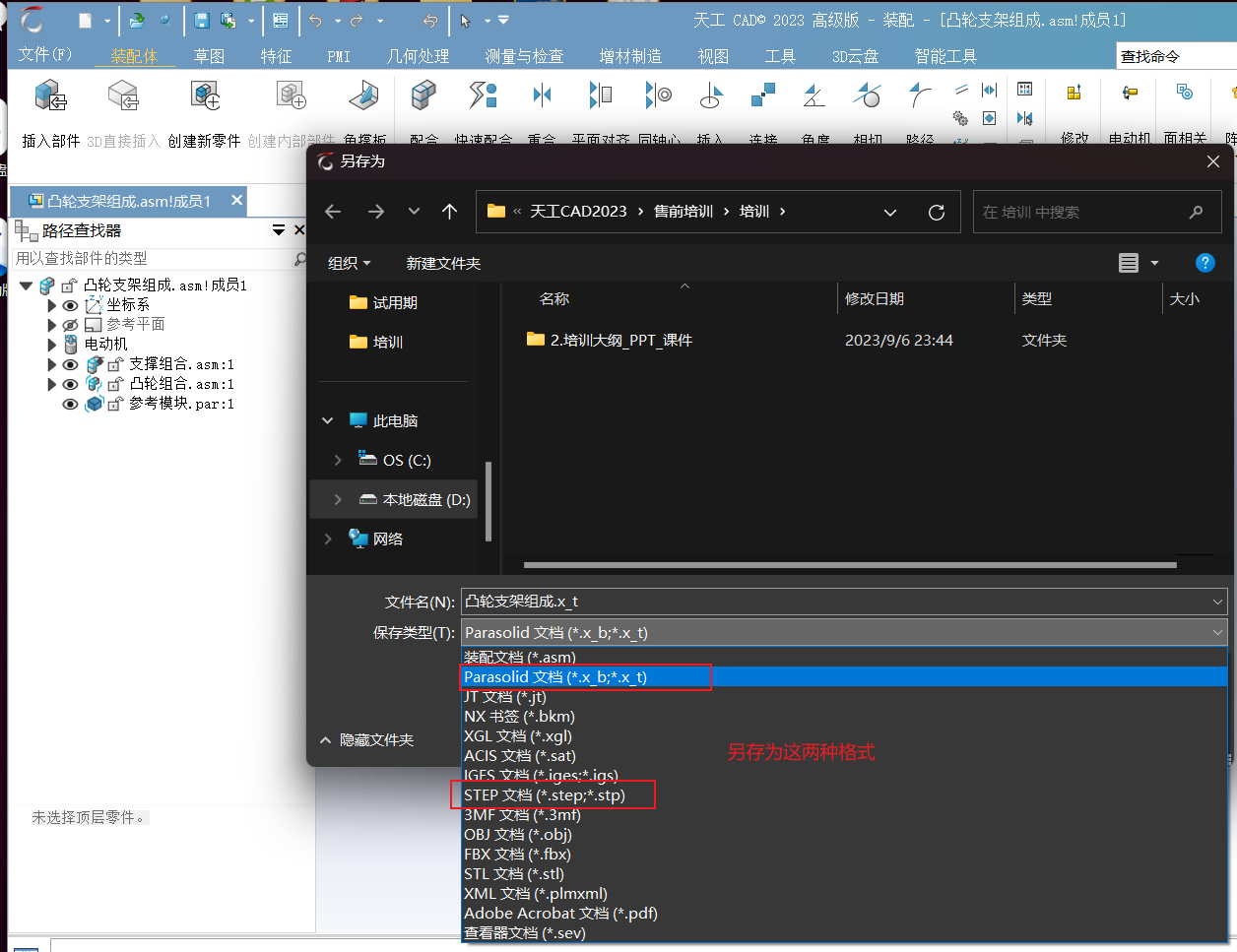
Task: Click the 新建文件夹 button
Action: point(443,263)
